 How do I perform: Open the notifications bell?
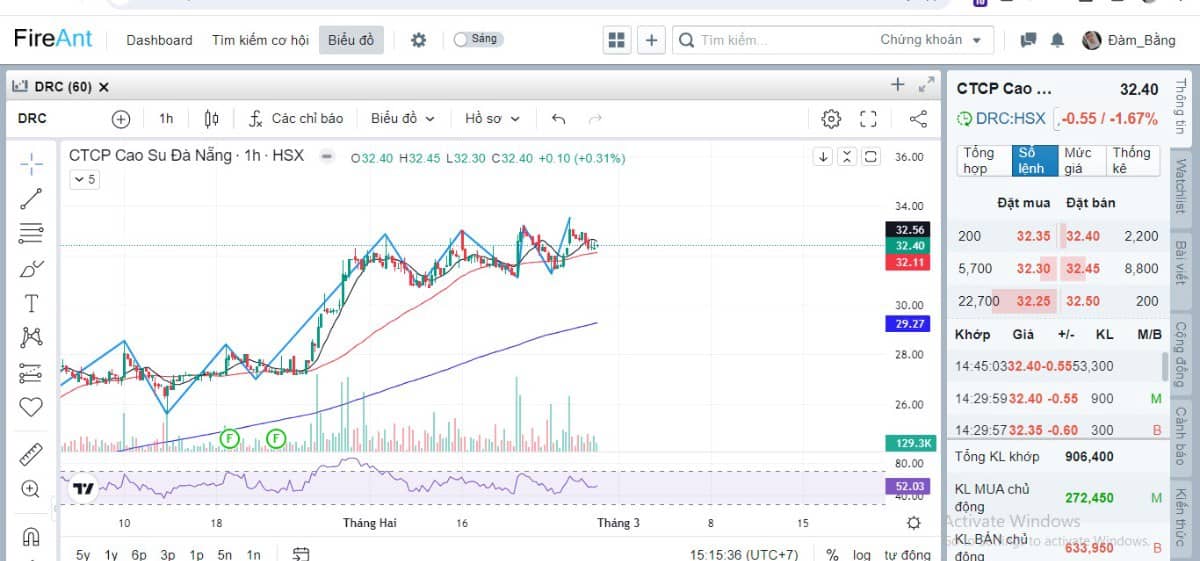[1057, 40]
